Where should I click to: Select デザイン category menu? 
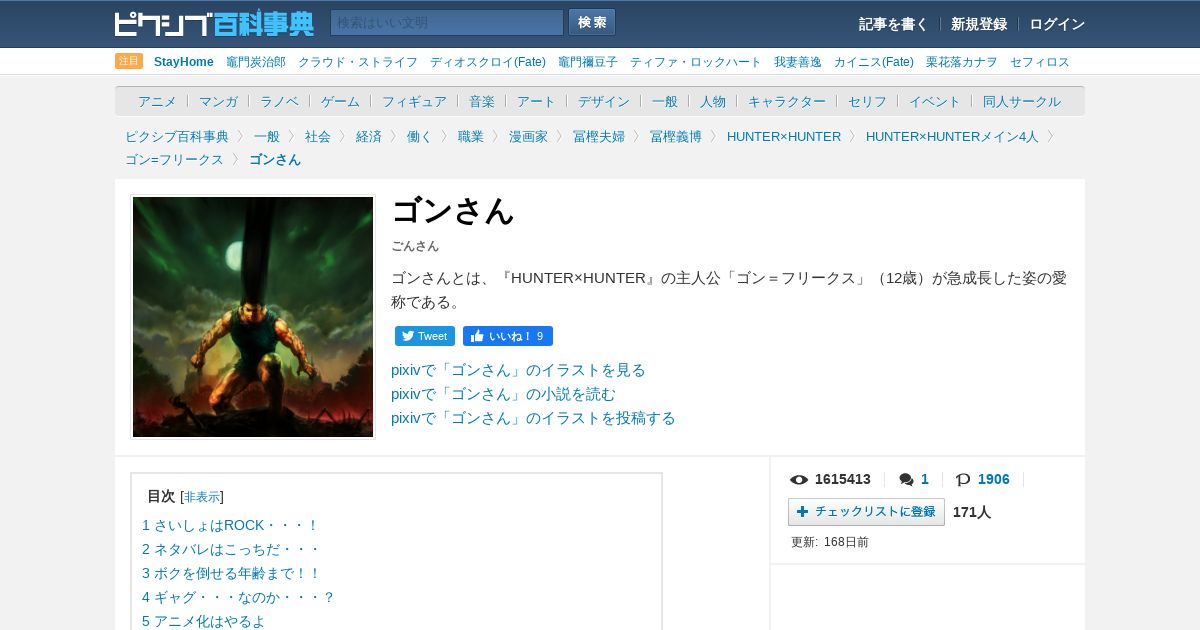tap(604, 102)
